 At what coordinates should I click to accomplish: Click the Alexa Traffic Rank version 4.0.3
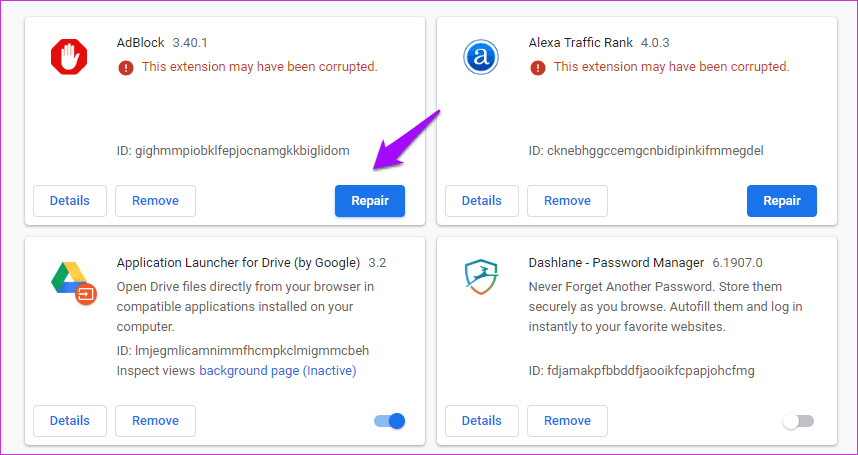[655, 43]
